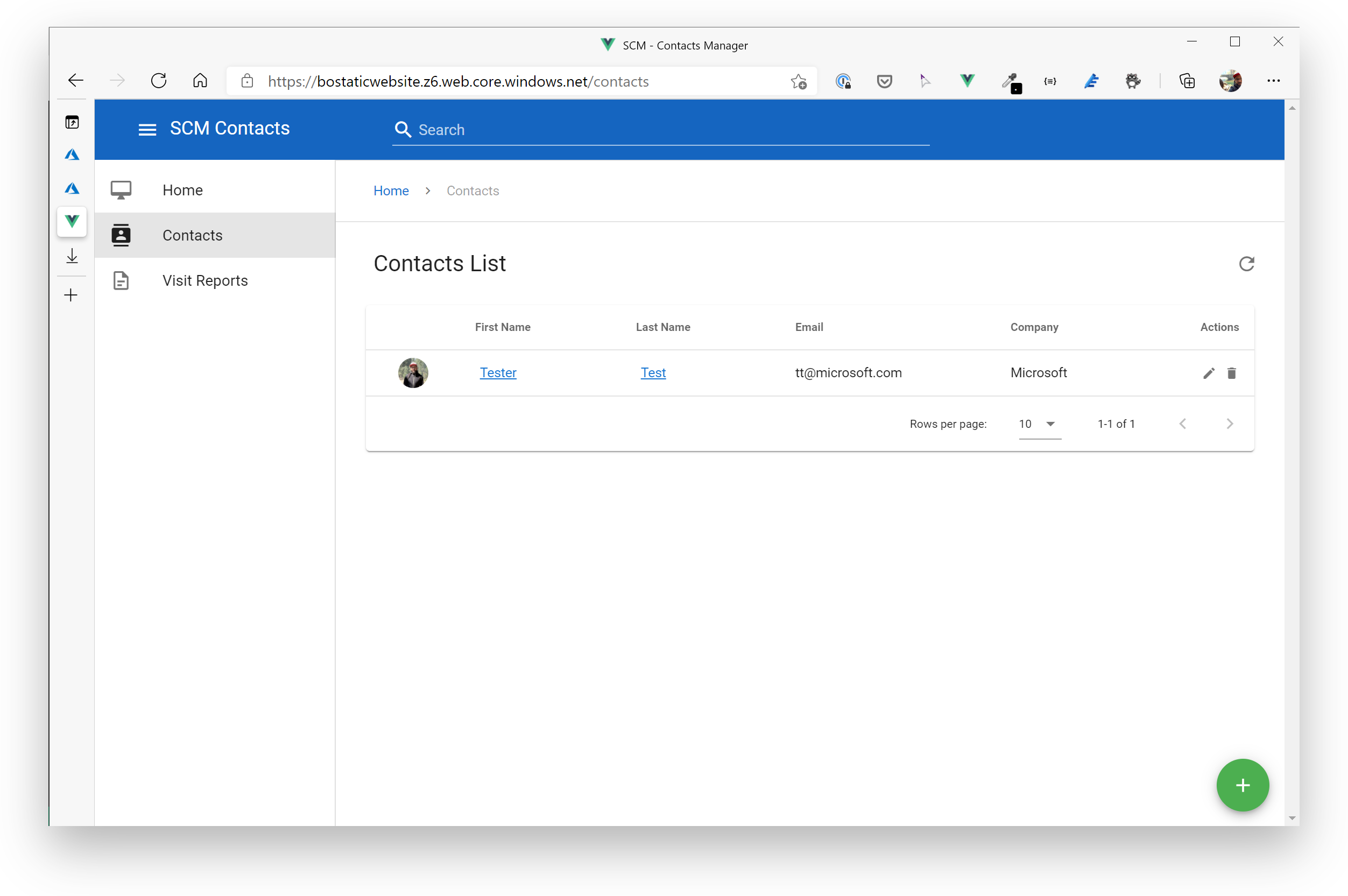Open the rows per page dropdown showing 10
Image resolution: width=1348 pixels, height=896 pixels.
[1035, 423]
